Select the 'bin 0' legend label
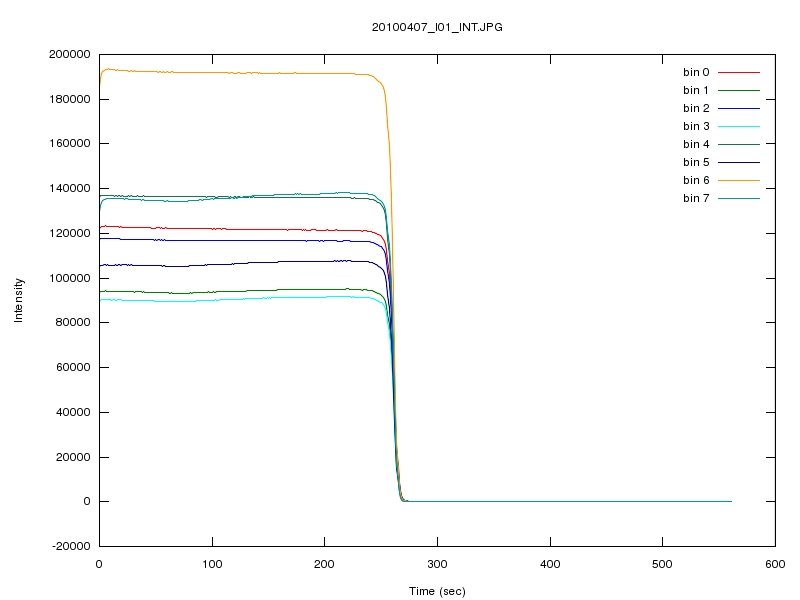Image resolution: width=800 pixels, height=600 pixels. (x=696, y=72)
